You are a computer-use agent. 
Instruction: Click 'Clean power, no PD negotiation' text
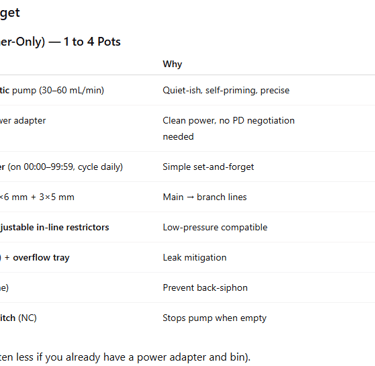coord(228,120)
